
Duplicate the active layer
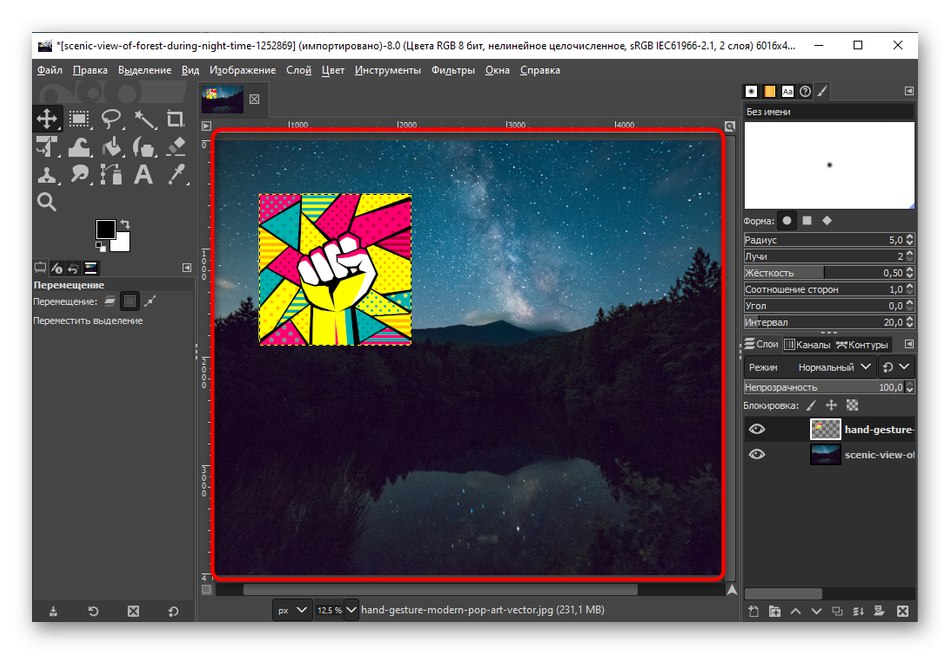838,611
